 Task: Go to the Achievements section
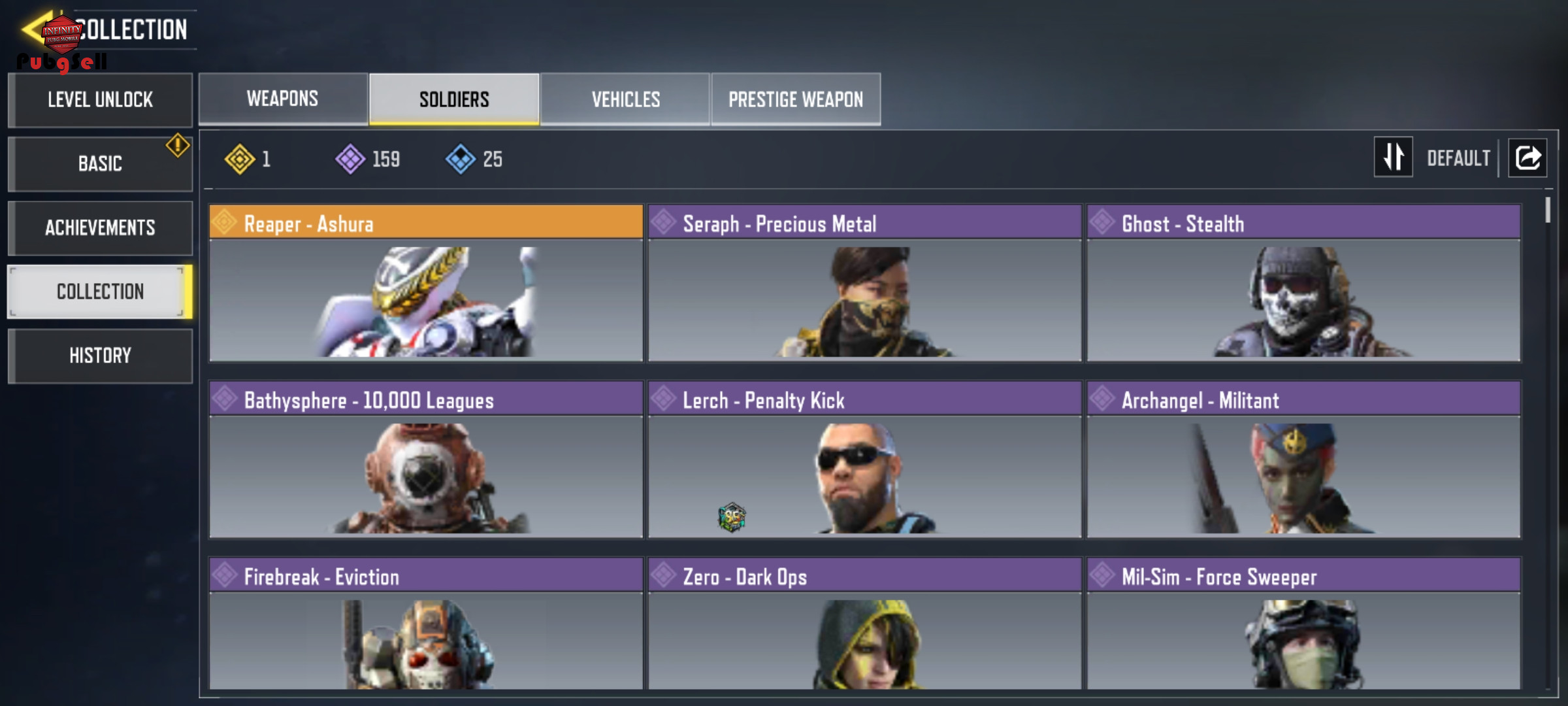(101, 227)
